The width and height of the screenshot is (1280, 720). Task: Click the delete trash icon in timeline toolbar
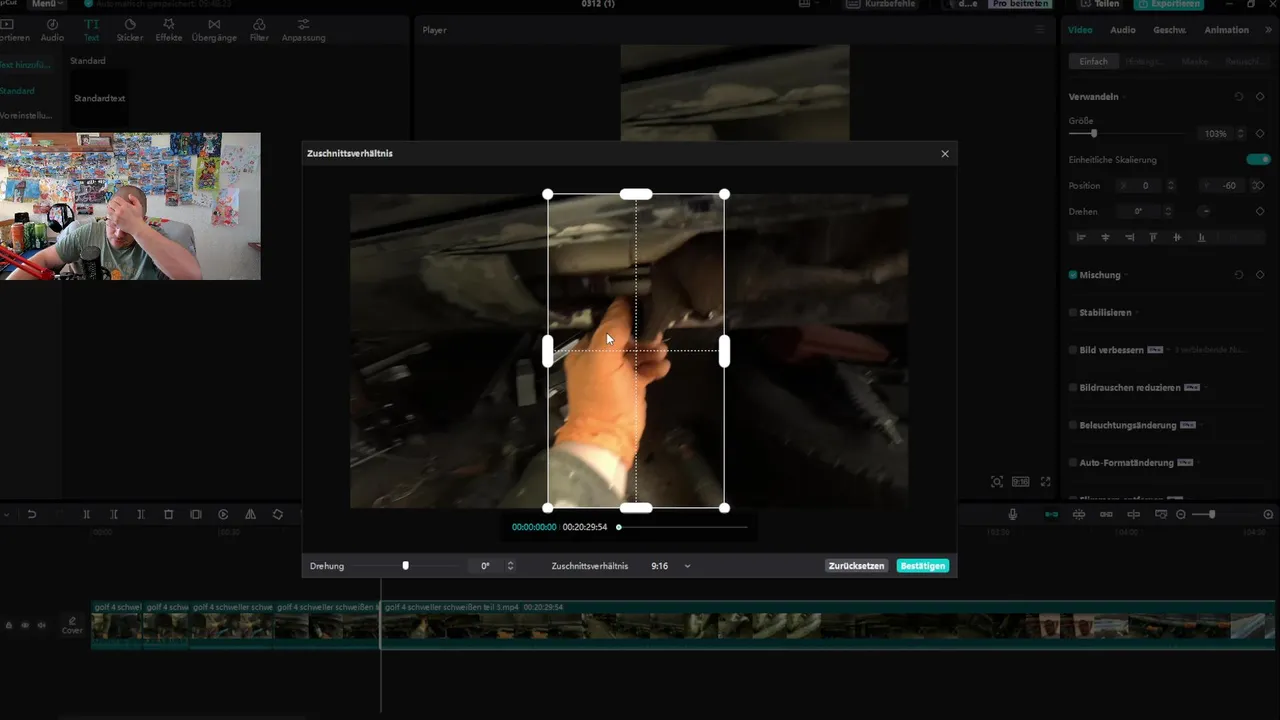pos(168,514)
